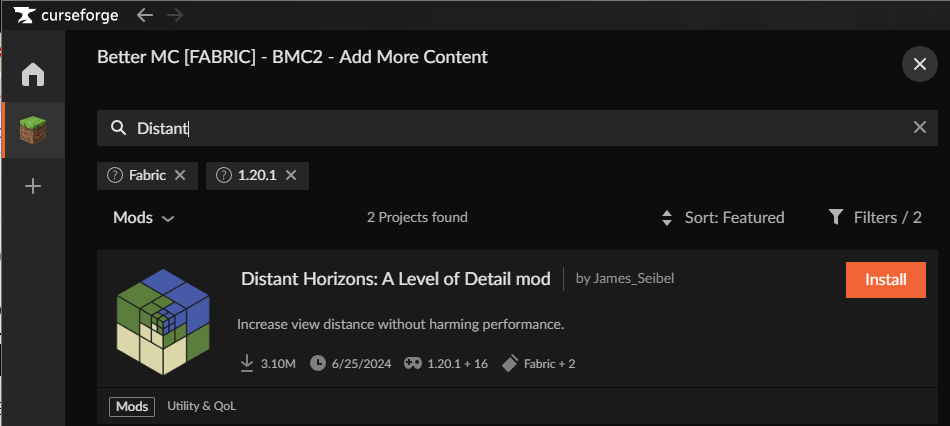Click the clock update-date icon
950x426 pixels.
[x=317, y=364]
